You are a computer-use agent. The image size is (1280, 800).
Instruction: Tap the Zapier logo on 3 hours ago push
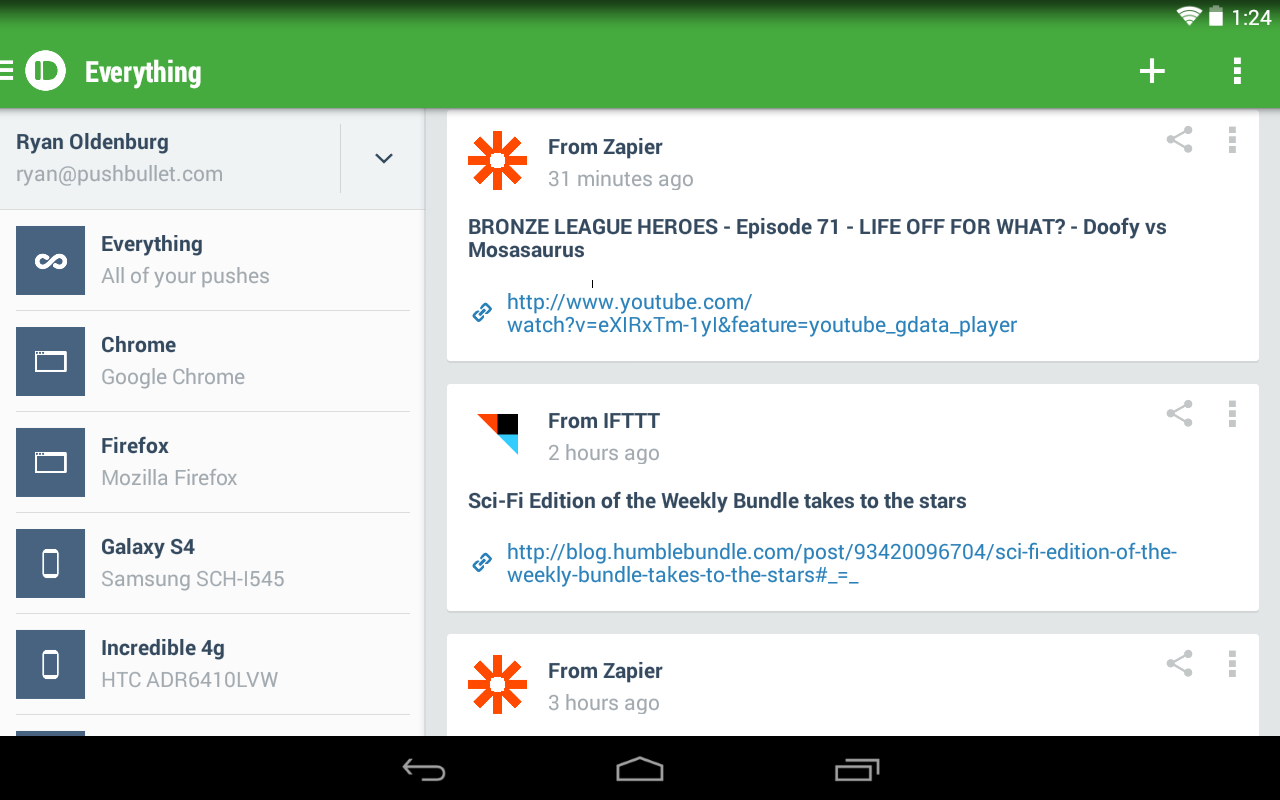point(497,685)
